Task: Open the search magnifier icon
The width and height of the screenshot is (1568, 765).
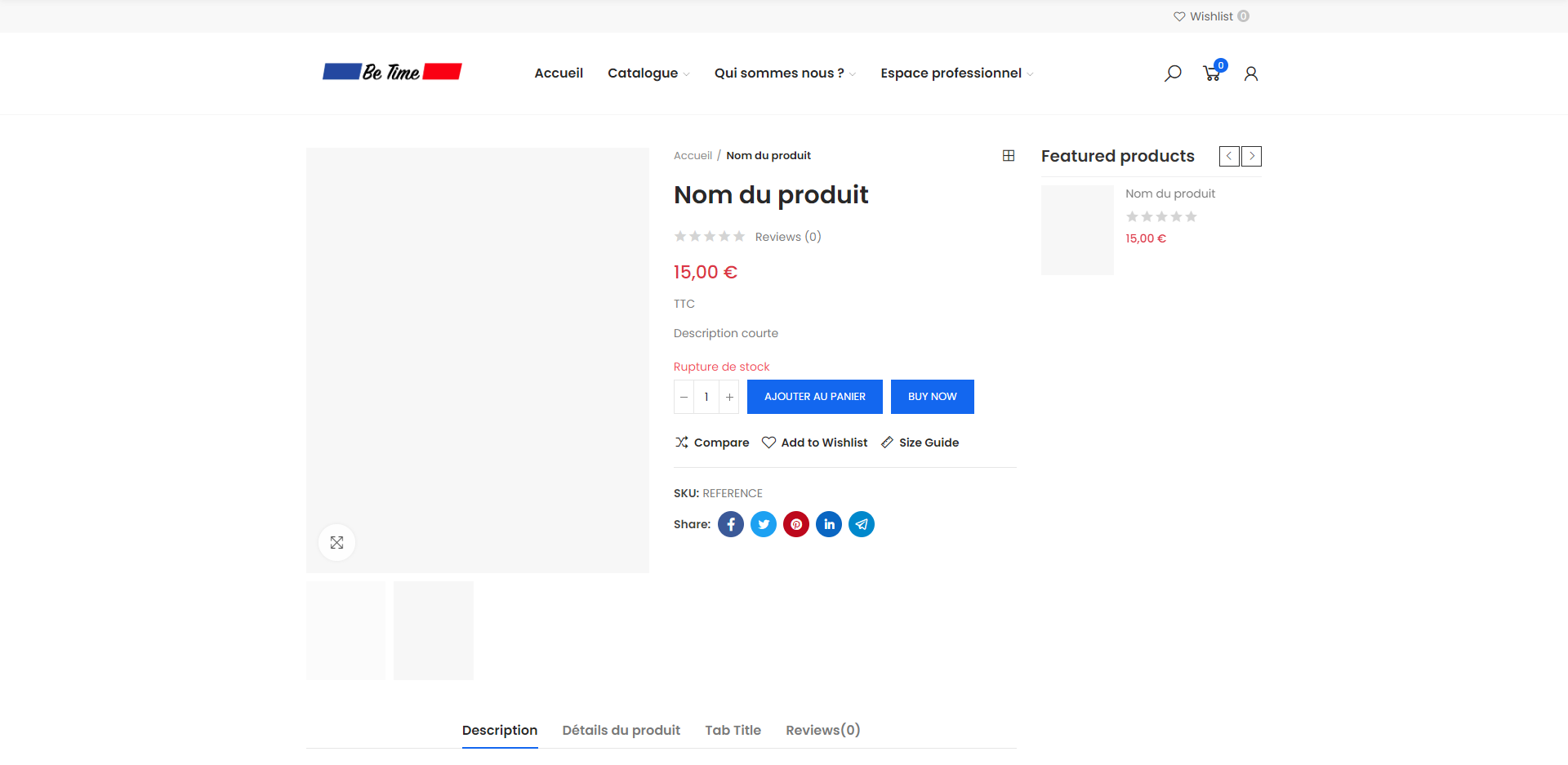Action: 1173,73
